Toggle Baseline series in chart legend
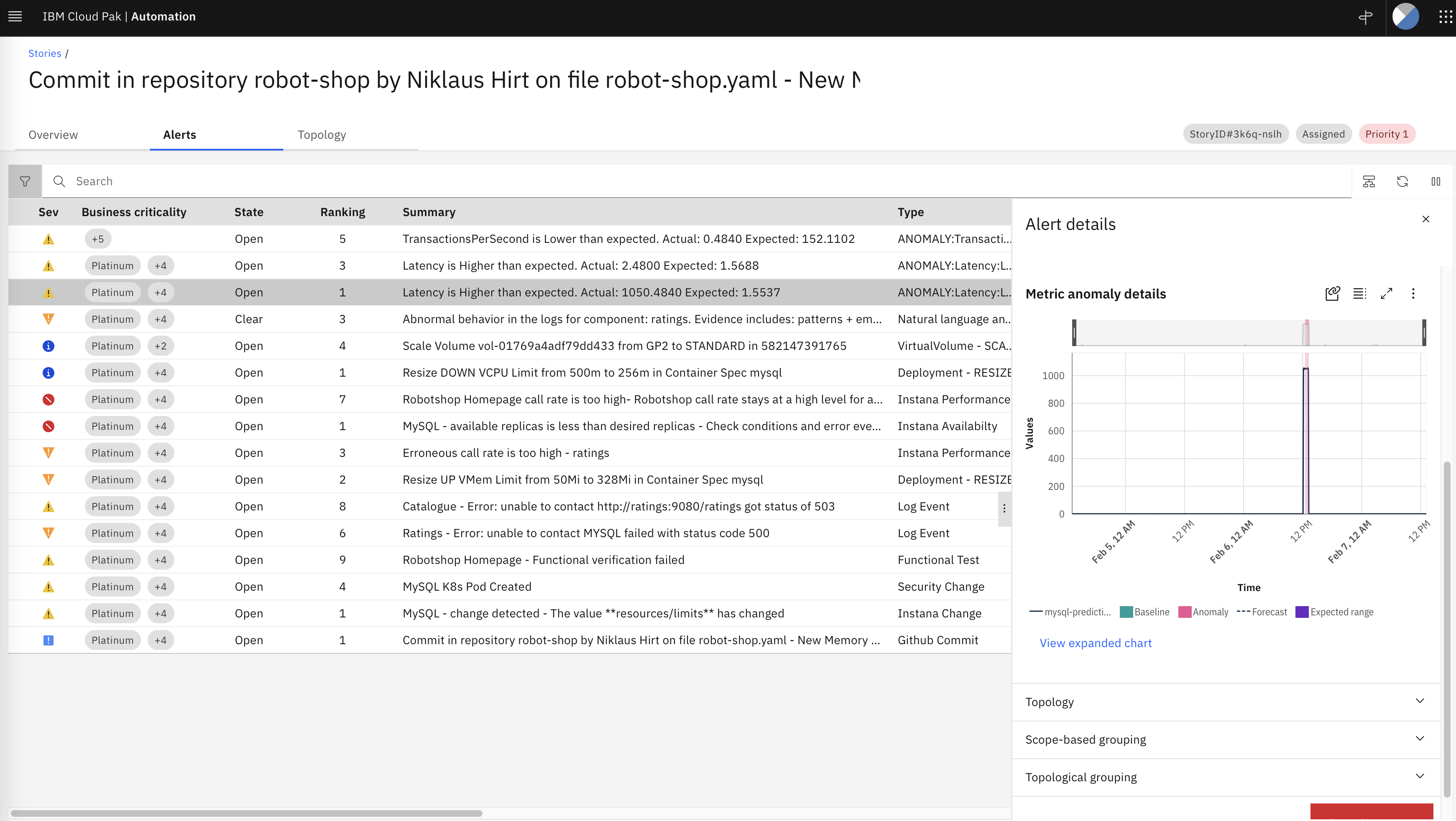The image size is (1456, 821). pos(1144,612)
